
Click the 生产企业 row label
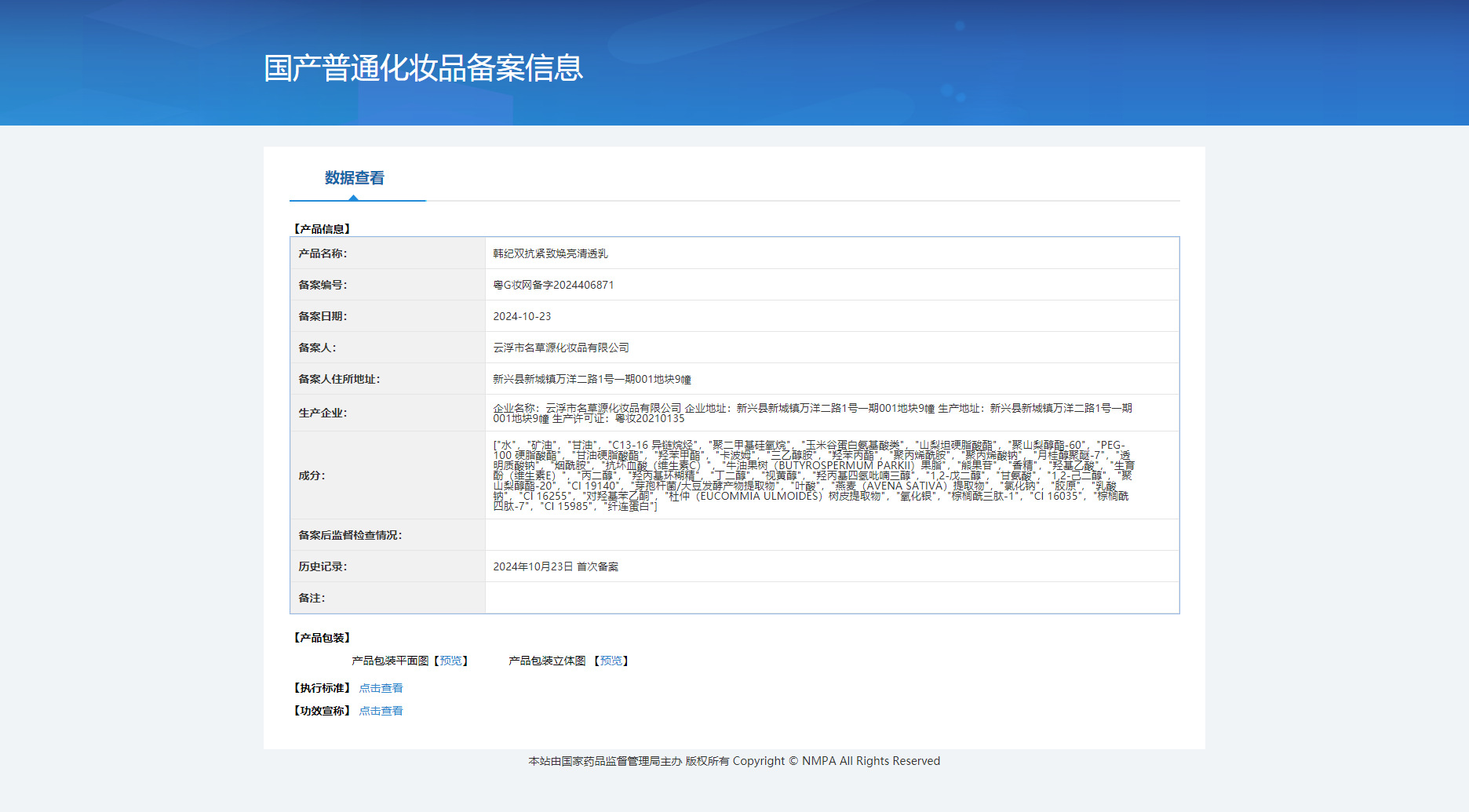point(323,413)
